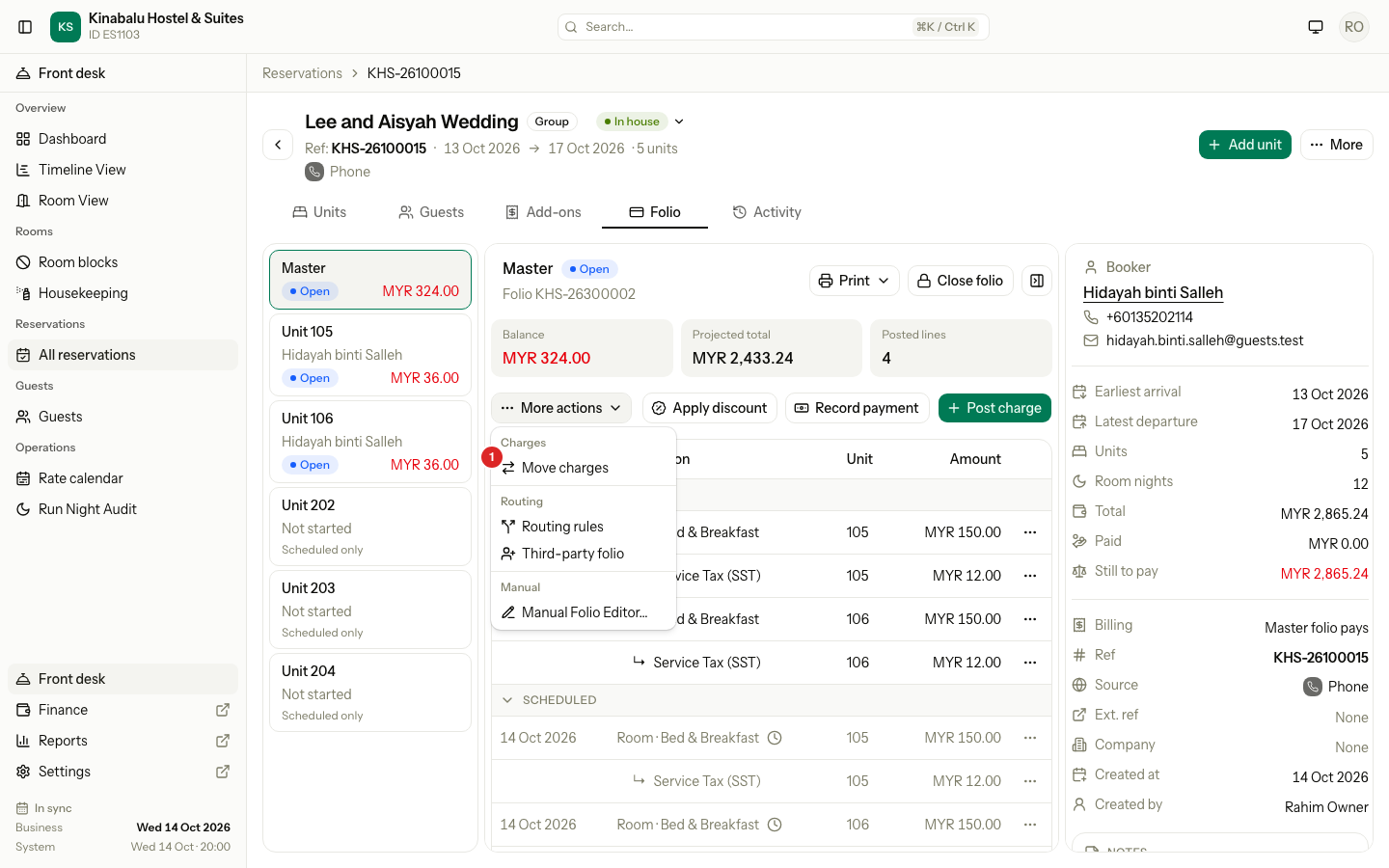Screen dimensions: 1389x868
Task: Collapse the More actions dropdown
Action: point(561,408)
